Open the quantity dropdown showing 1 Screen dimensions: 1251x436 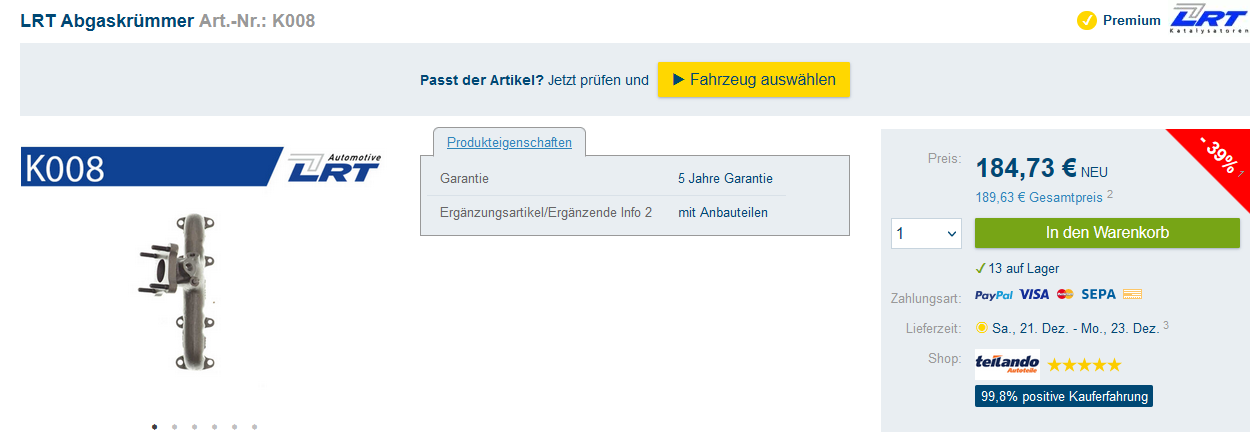[927, 233]
